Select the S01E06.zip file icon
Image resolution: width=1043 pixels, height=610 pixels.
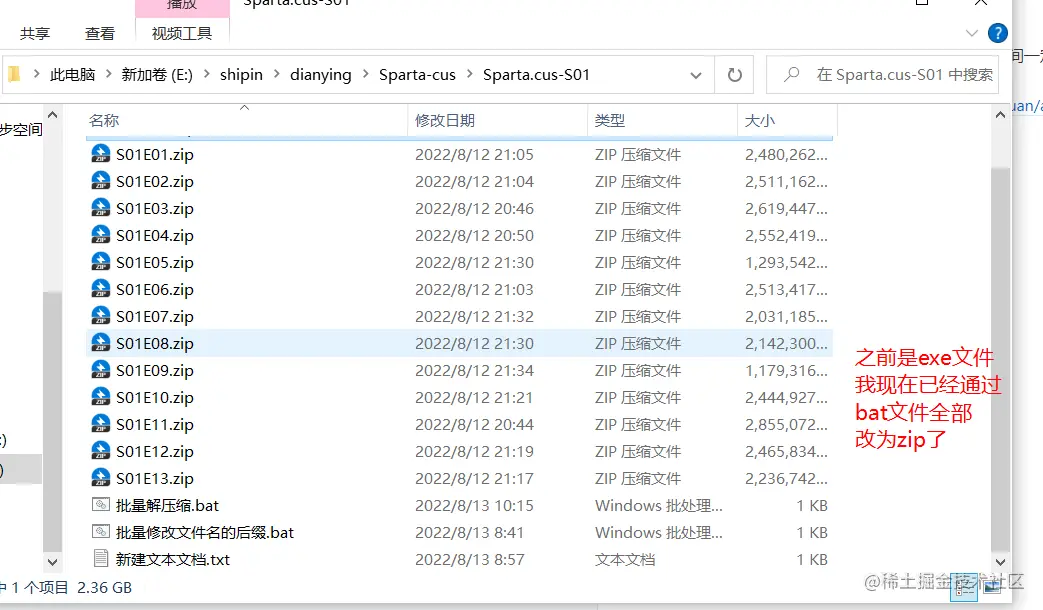pos(100,289)
